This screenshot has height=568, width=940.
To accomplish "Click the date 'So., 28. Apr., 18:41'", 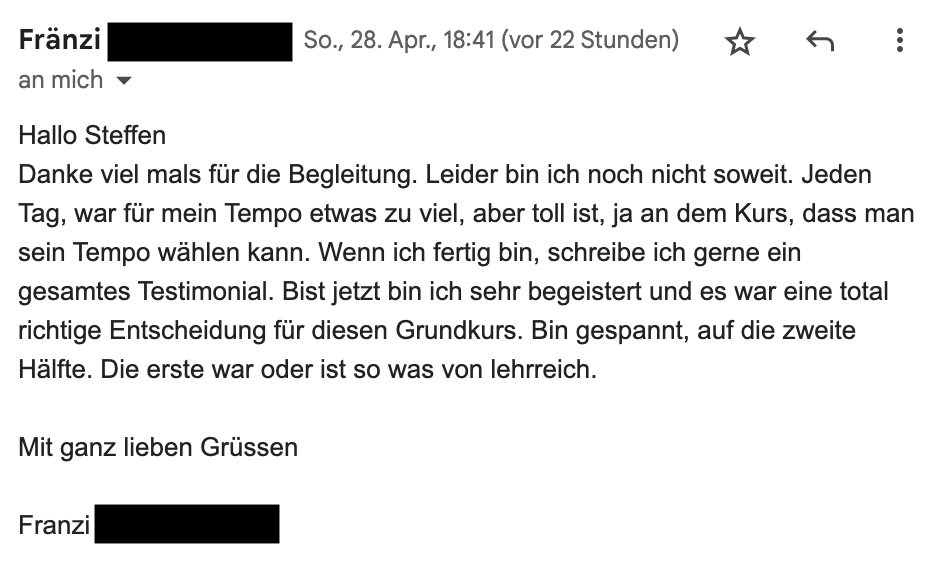I will click(x=398, y=41).
